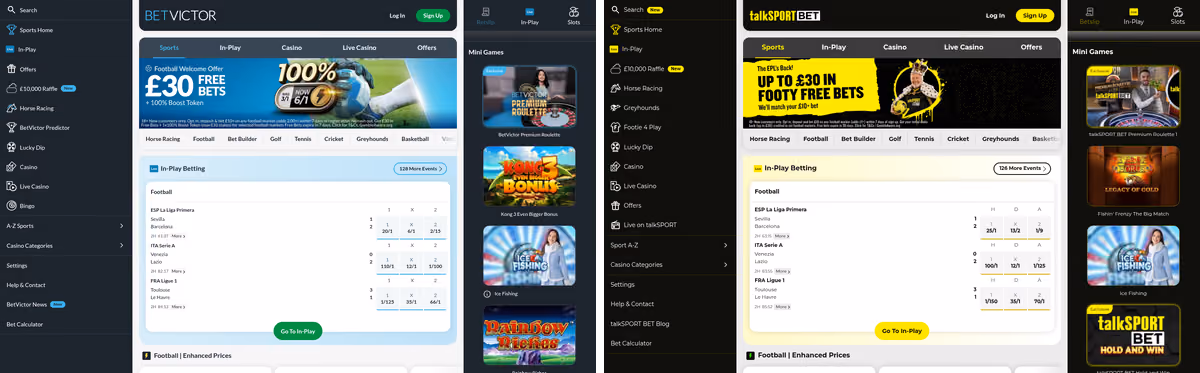This screenshot has height=373, width=1200.
Task: Click the Offers gift icon in BetVictor sidebar
Action: point(10,69)
